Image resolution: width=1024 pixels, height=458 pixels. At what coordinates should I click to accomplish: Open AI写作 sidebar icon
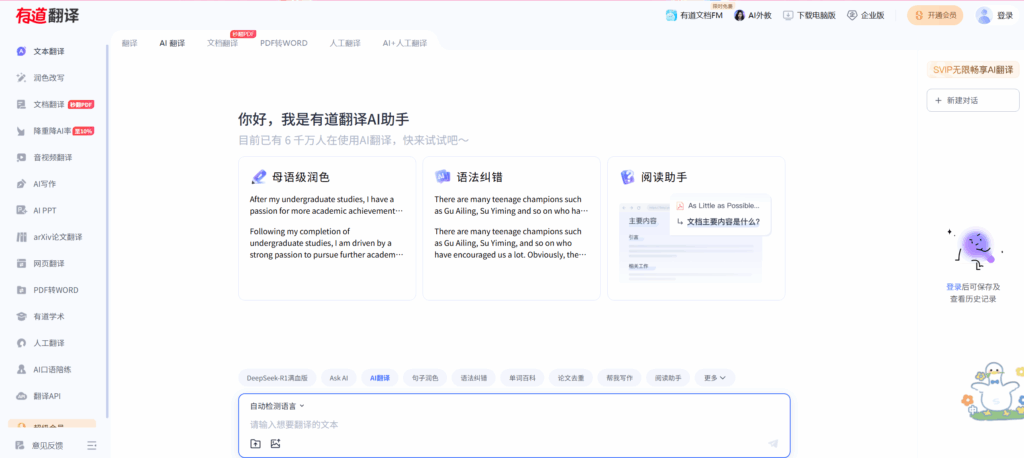pos(22,184)
